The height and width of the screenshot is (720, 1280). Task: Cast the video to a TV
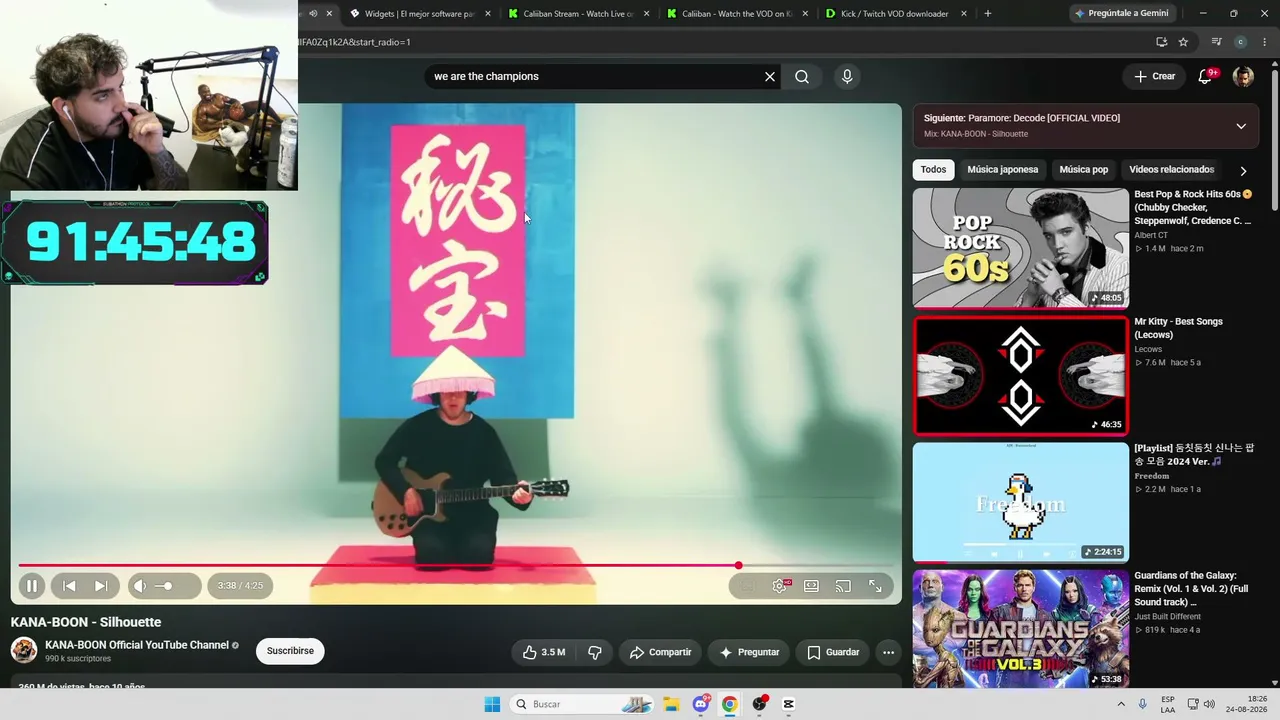tap(843, 586)
